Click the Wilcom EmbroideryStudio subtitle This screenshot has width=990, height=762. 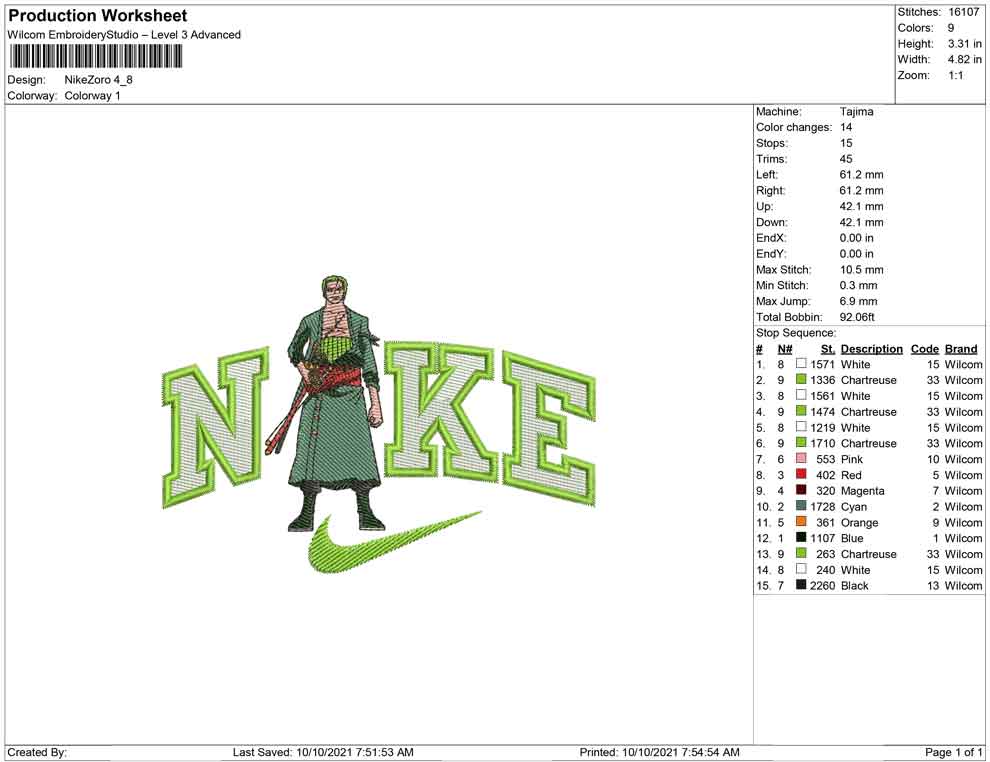[124, 35]
